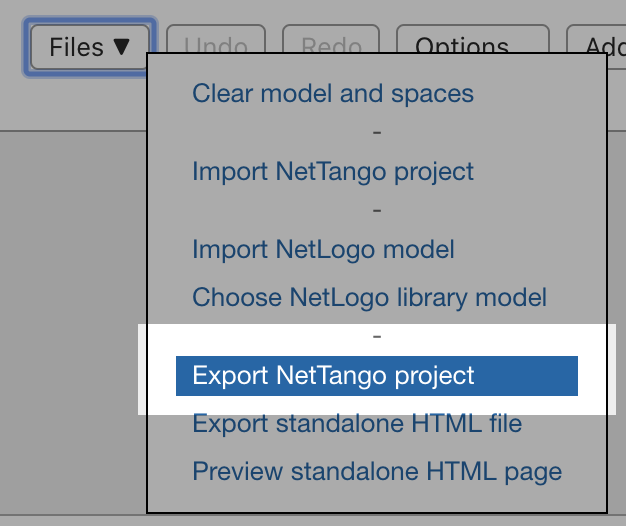
Task: Choose Export standalone HTML file
Action: coord(357,423)
